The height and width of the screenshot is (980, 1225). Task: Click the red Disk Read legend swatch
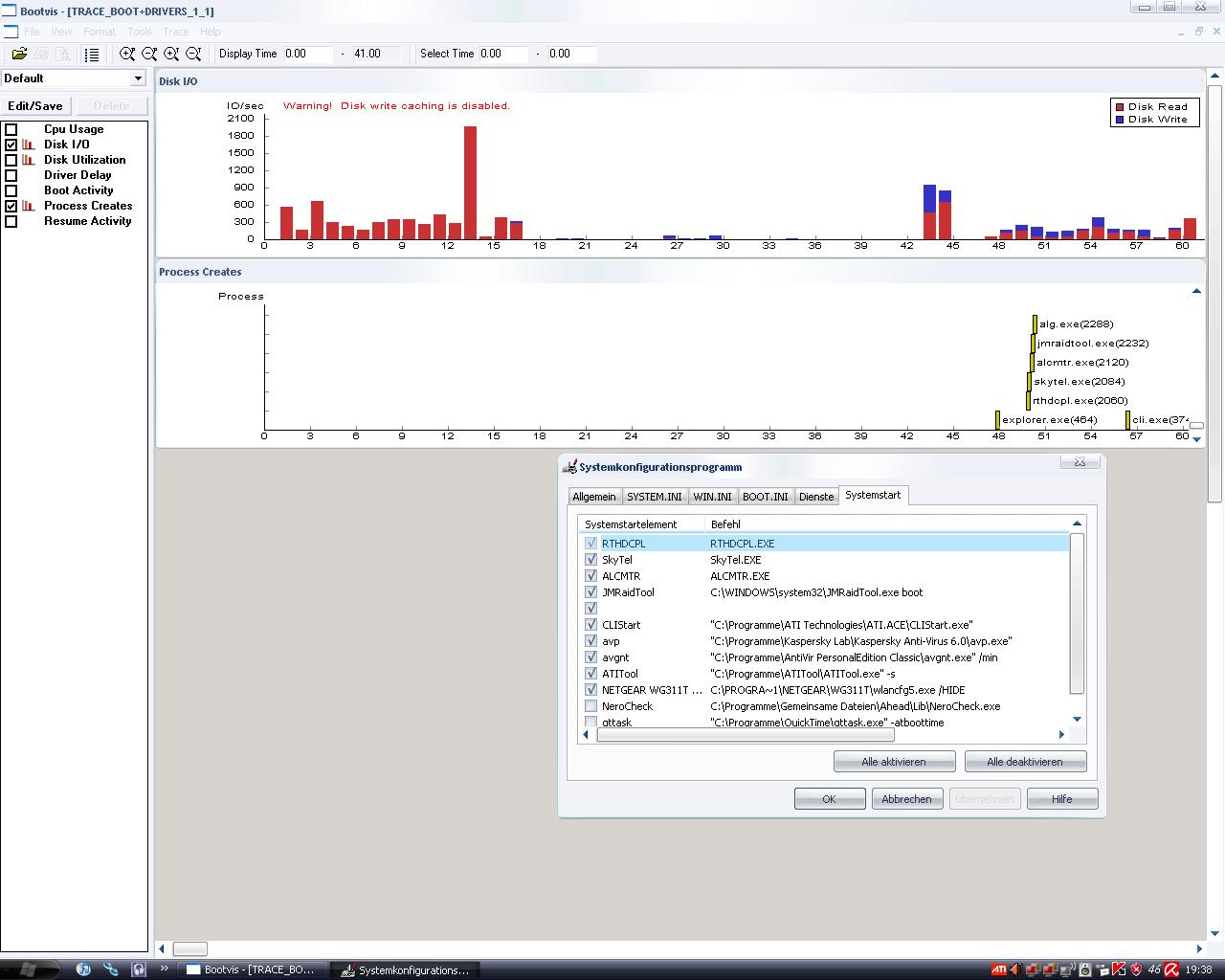tap(1120, 107)
